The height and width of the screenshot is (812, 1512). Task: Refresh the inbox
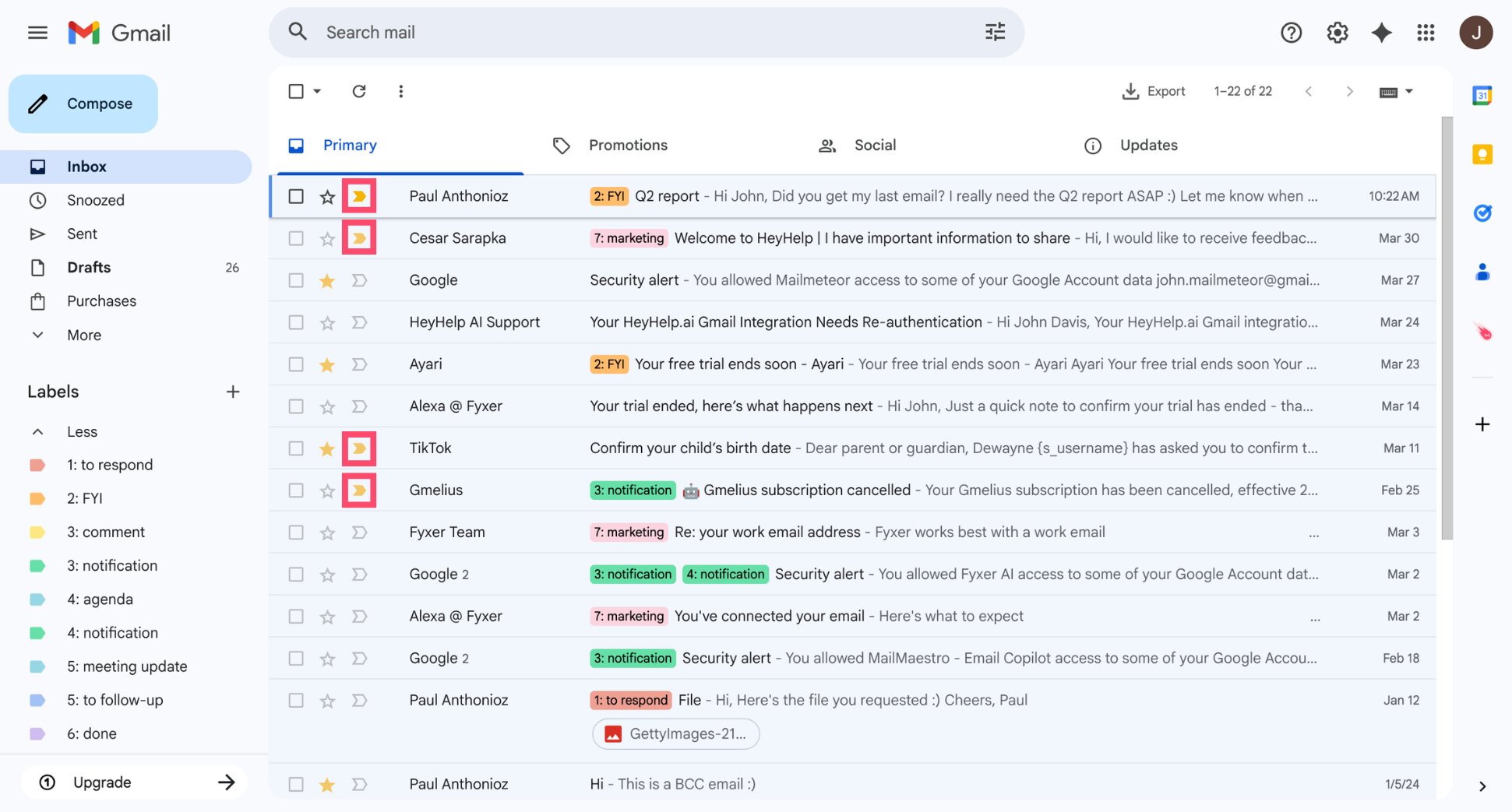(359, 91)
